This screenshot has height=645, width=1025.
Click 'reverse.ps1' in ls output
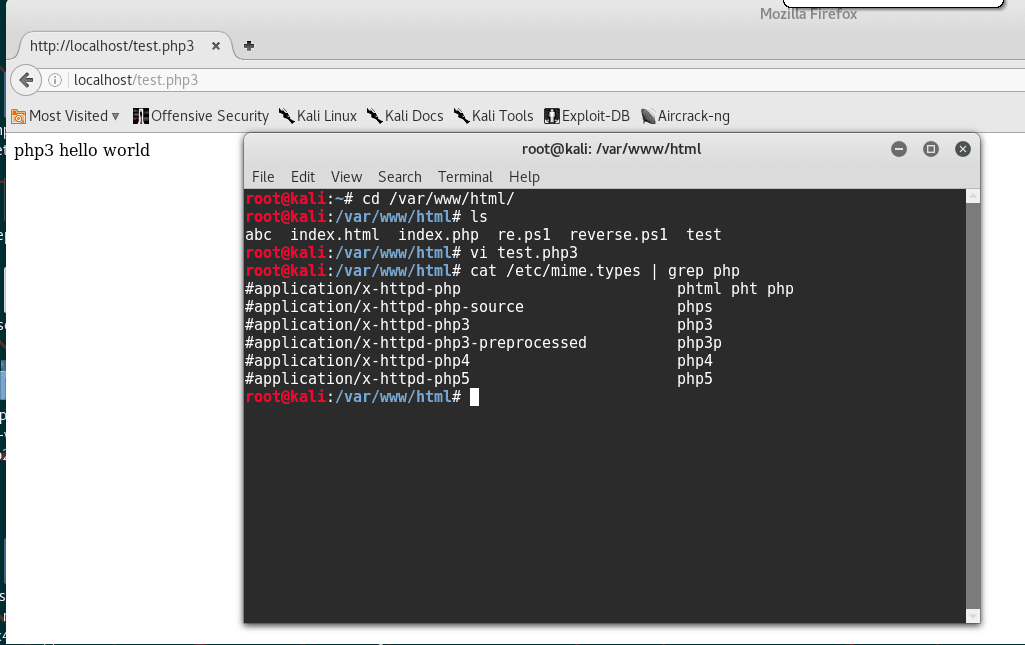tap(618, 235)
